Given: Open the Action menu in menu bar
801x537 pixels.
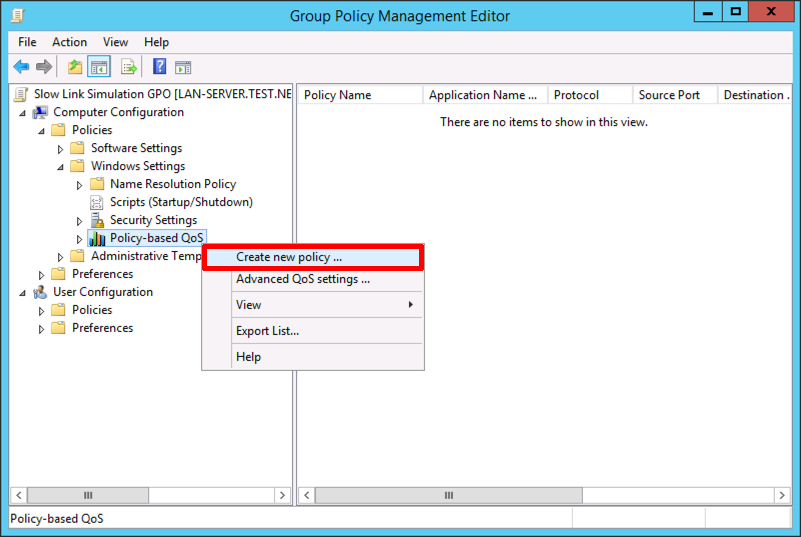Looking at the screenshot, I should coord(69,42).
